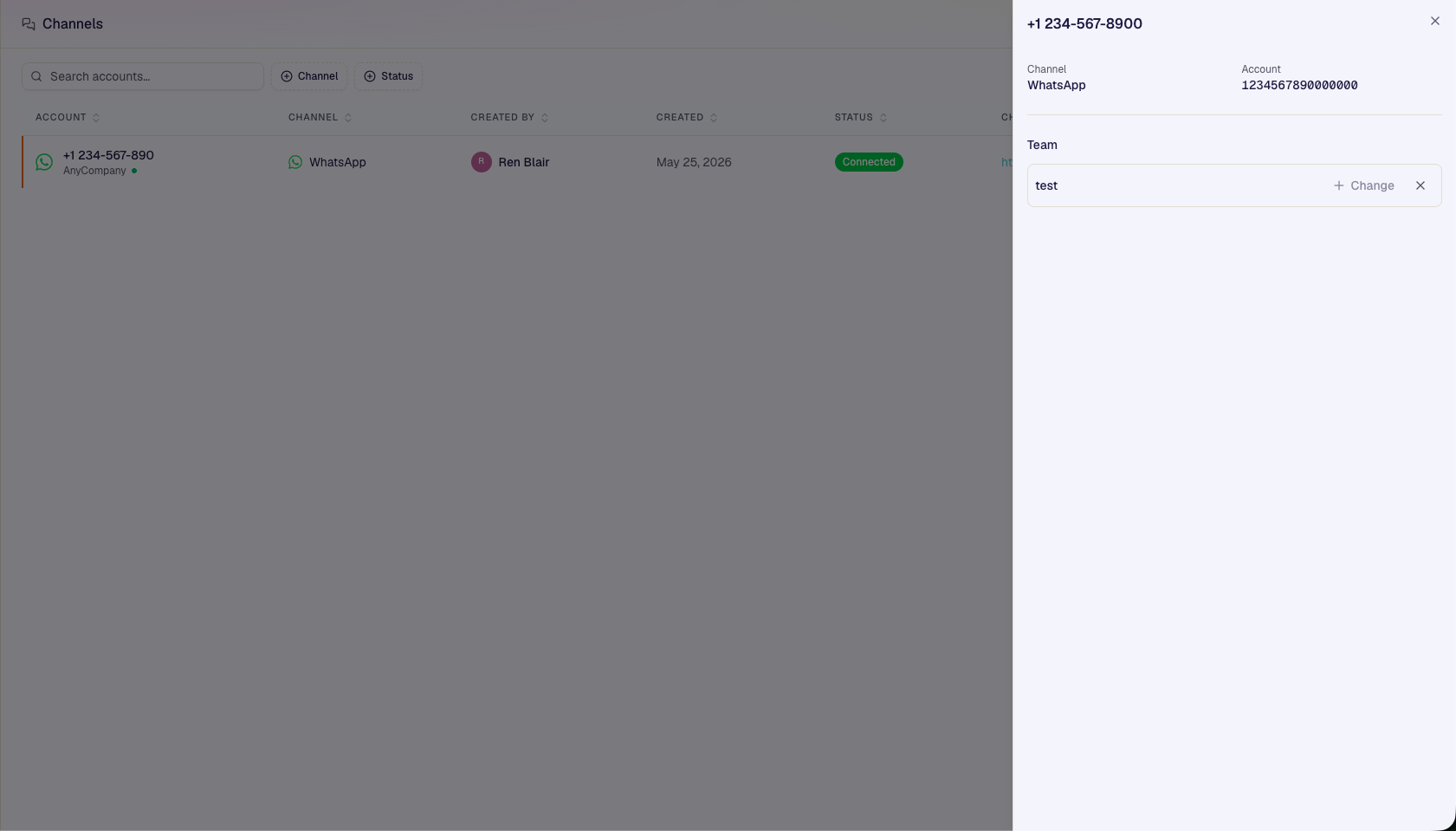1456x831 pixels.
Task: Open the Channel filter dropdown
Action: point(309,76)
